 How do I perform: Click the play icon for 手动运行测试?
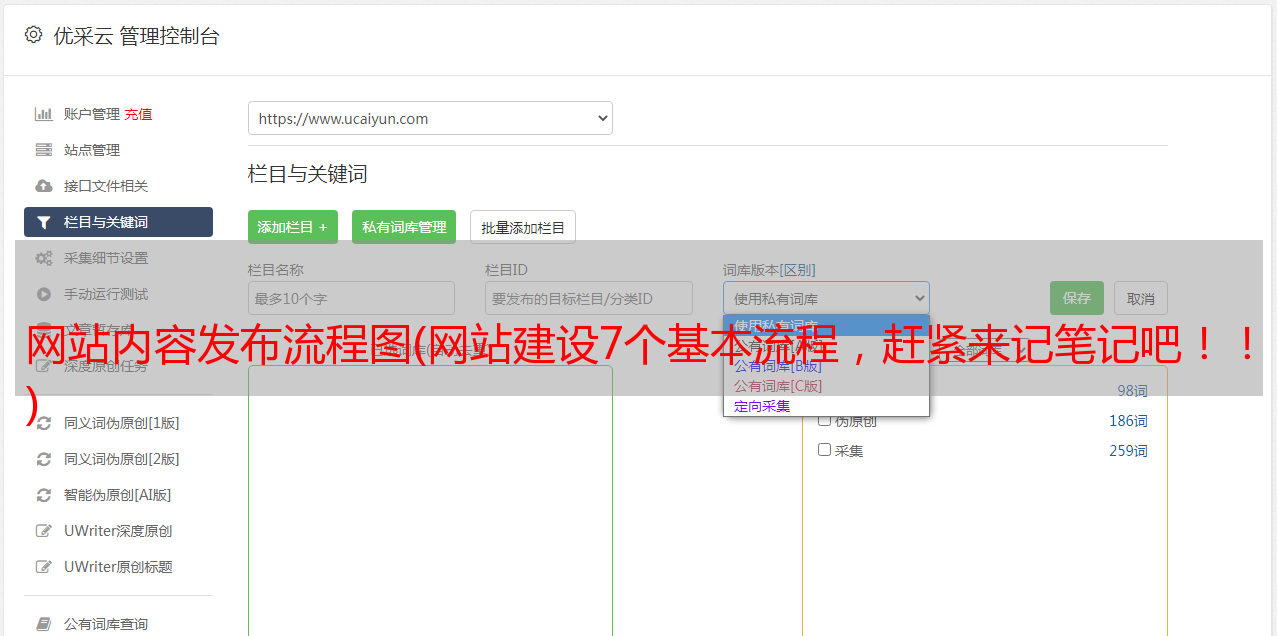43,294
